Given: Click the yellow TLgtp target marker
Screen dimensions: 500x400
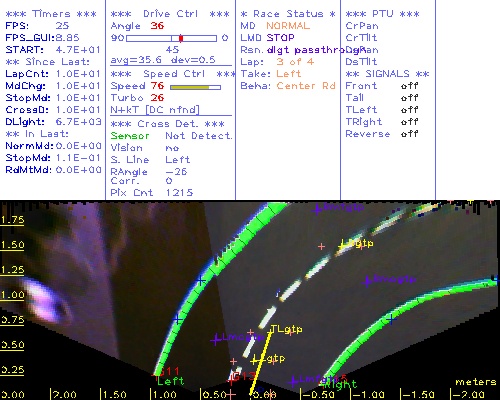Looking at the screenshot, I should click(x=286, y=330).
